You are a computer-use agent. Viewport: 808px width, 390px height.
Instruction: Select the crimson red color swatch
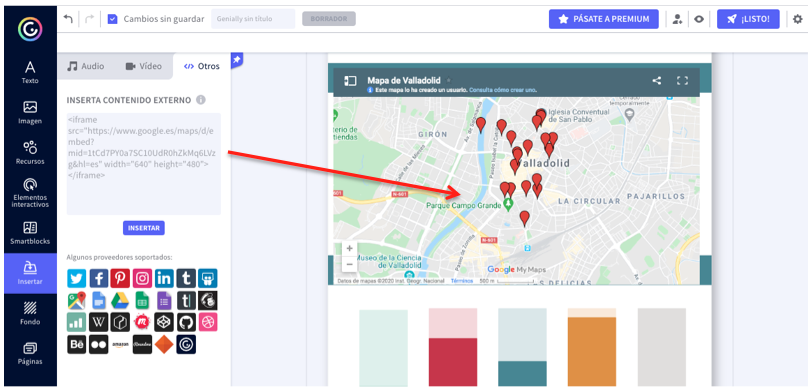[x=453, y=362]
